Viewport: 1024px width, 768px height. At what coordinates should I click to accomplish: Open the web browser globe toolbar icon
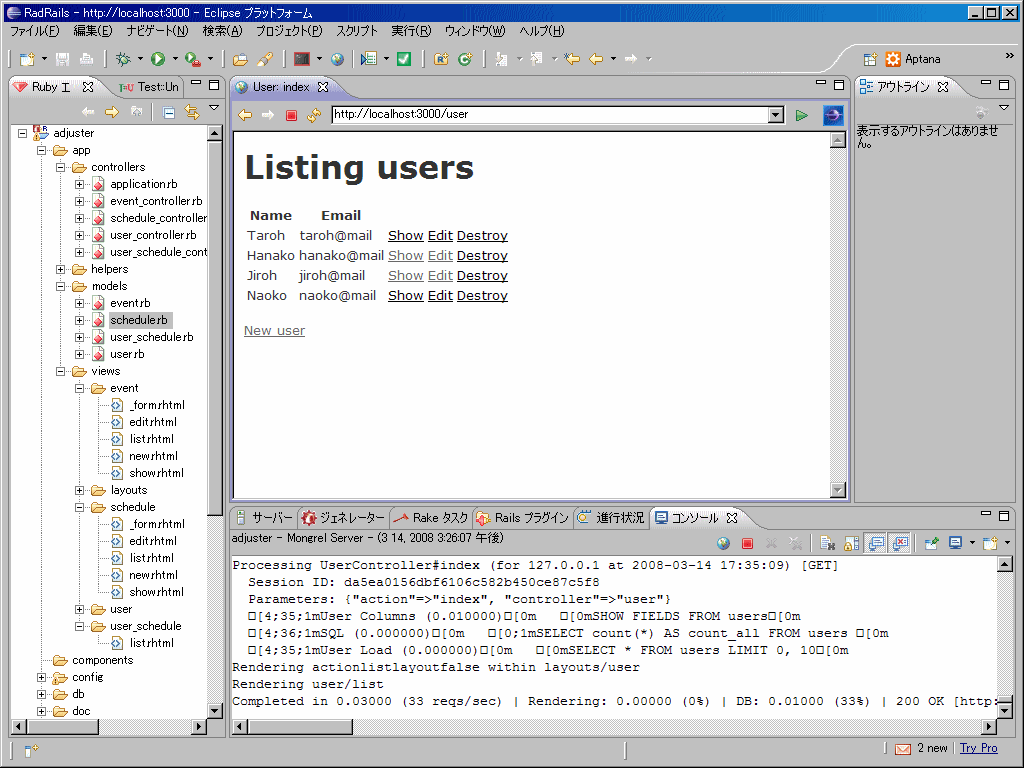[x=337, y=59]
